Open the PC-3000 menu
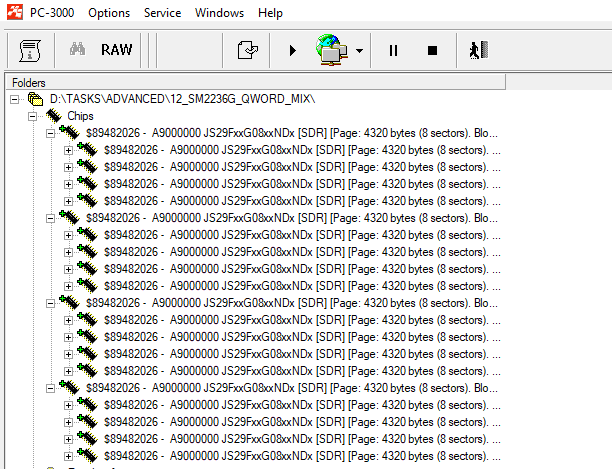 [52, 13]
